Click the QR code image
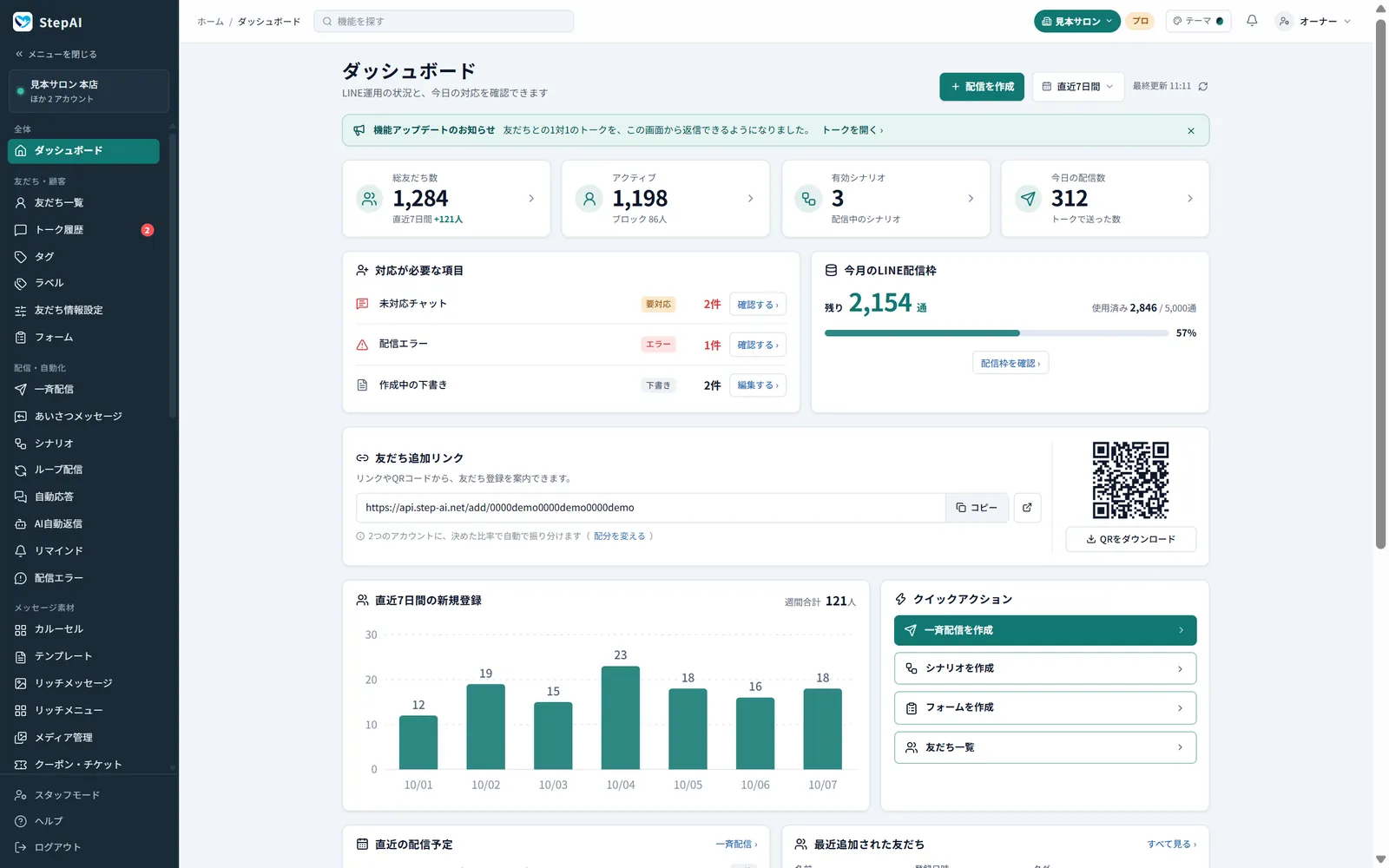1389x868 pixels. (1130, 480)
